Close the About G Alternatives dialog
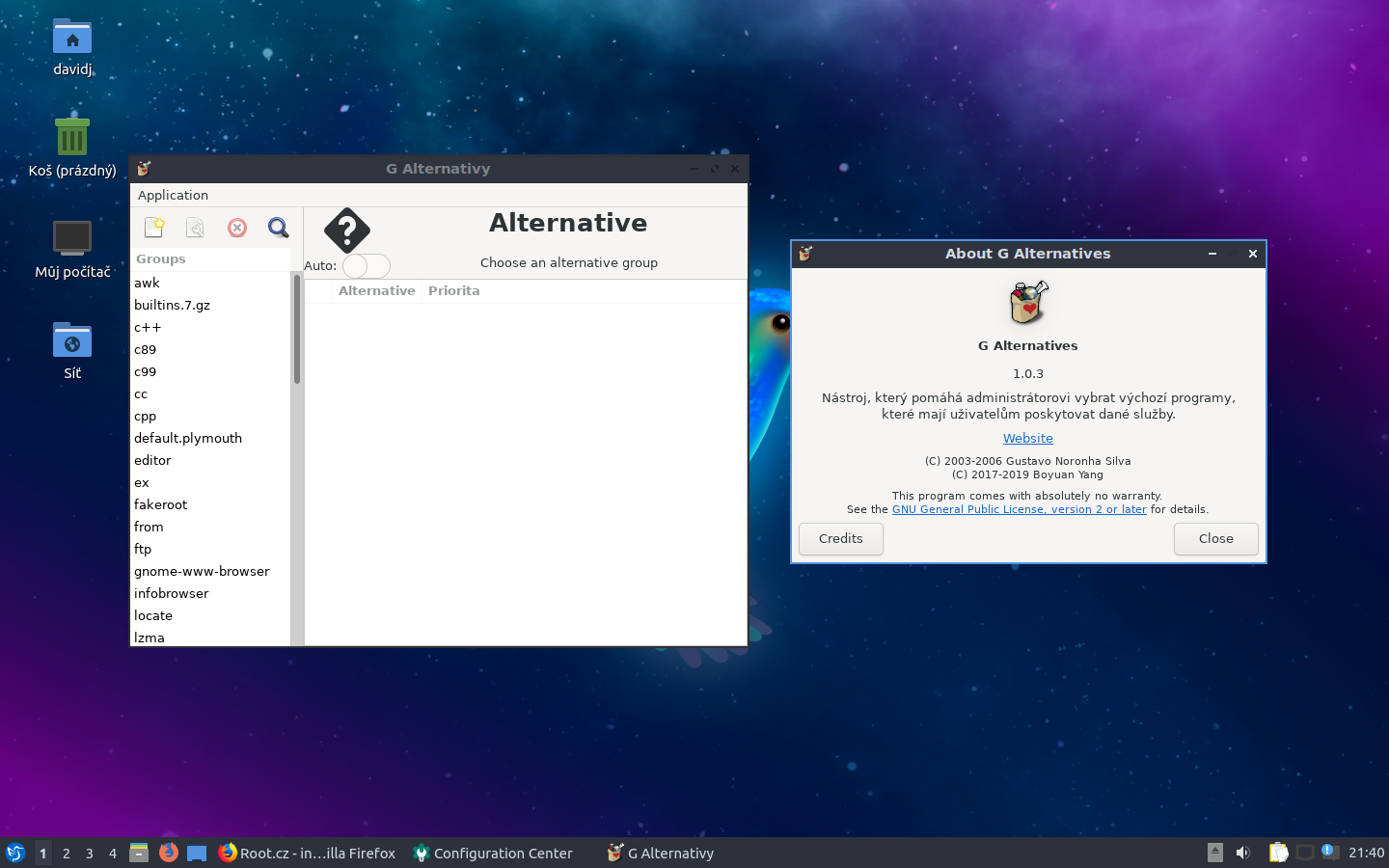Screen dimensions: 1389x868 1215,538
